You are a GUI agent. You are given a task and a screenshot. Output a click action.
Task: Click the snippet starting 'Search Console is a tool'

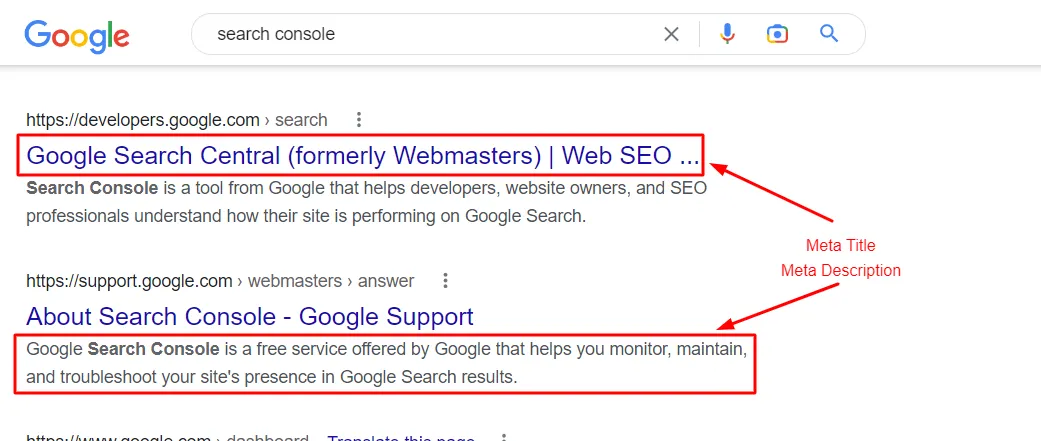[366, 202]
